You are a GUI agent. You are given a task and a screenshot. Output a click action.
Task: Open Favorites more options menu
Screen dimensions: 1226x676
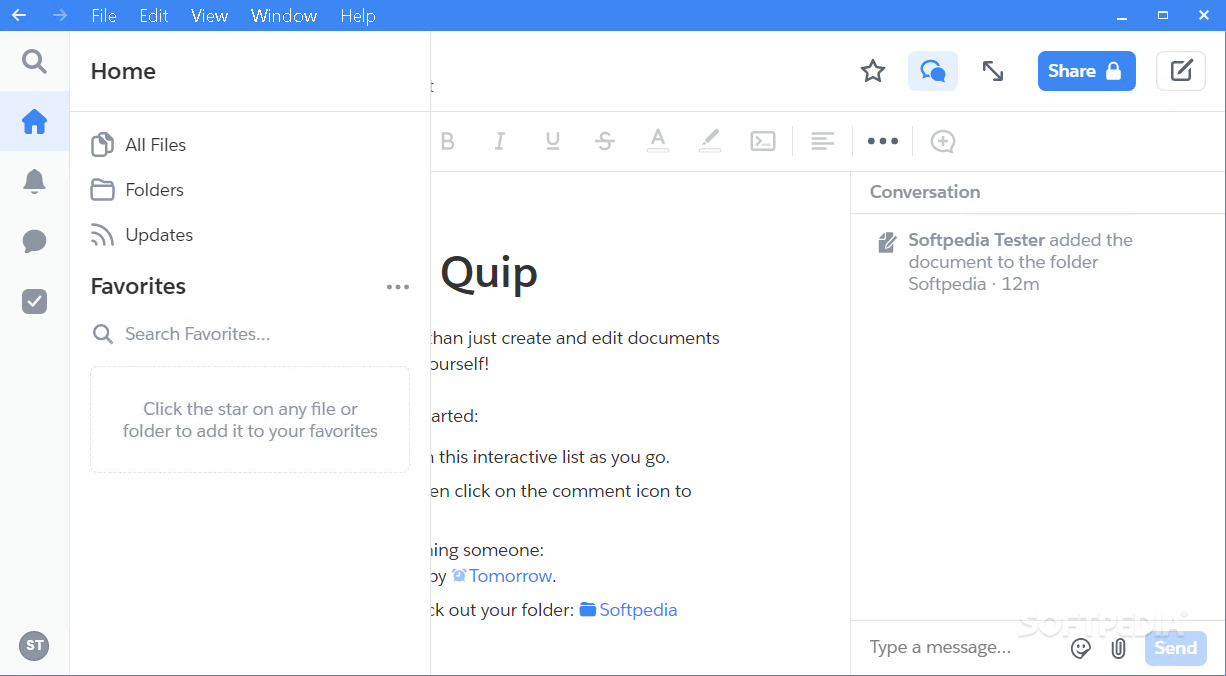(x=398, y=288)
